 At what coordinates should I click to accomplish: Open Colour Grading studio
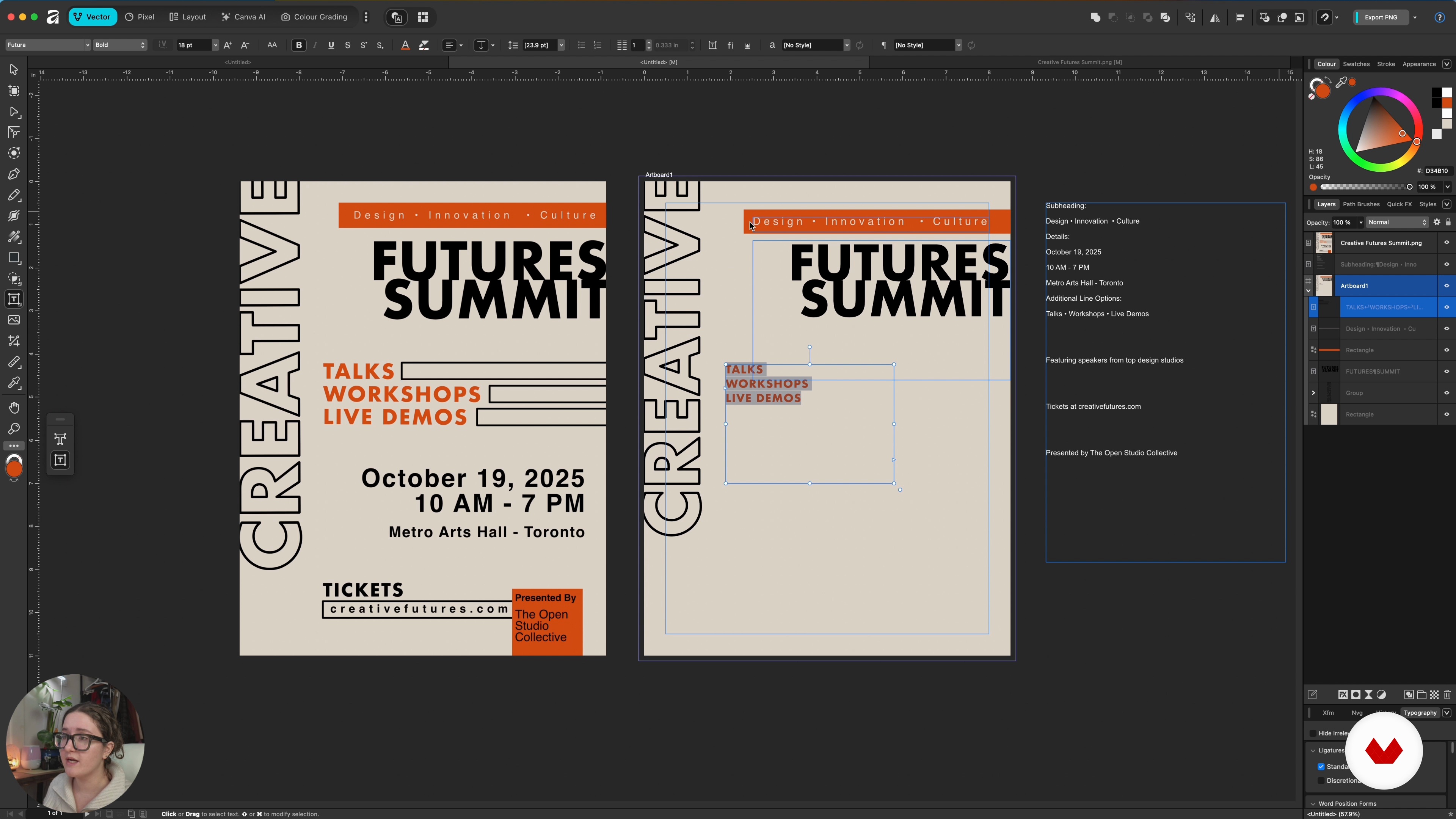coord(314,17)
